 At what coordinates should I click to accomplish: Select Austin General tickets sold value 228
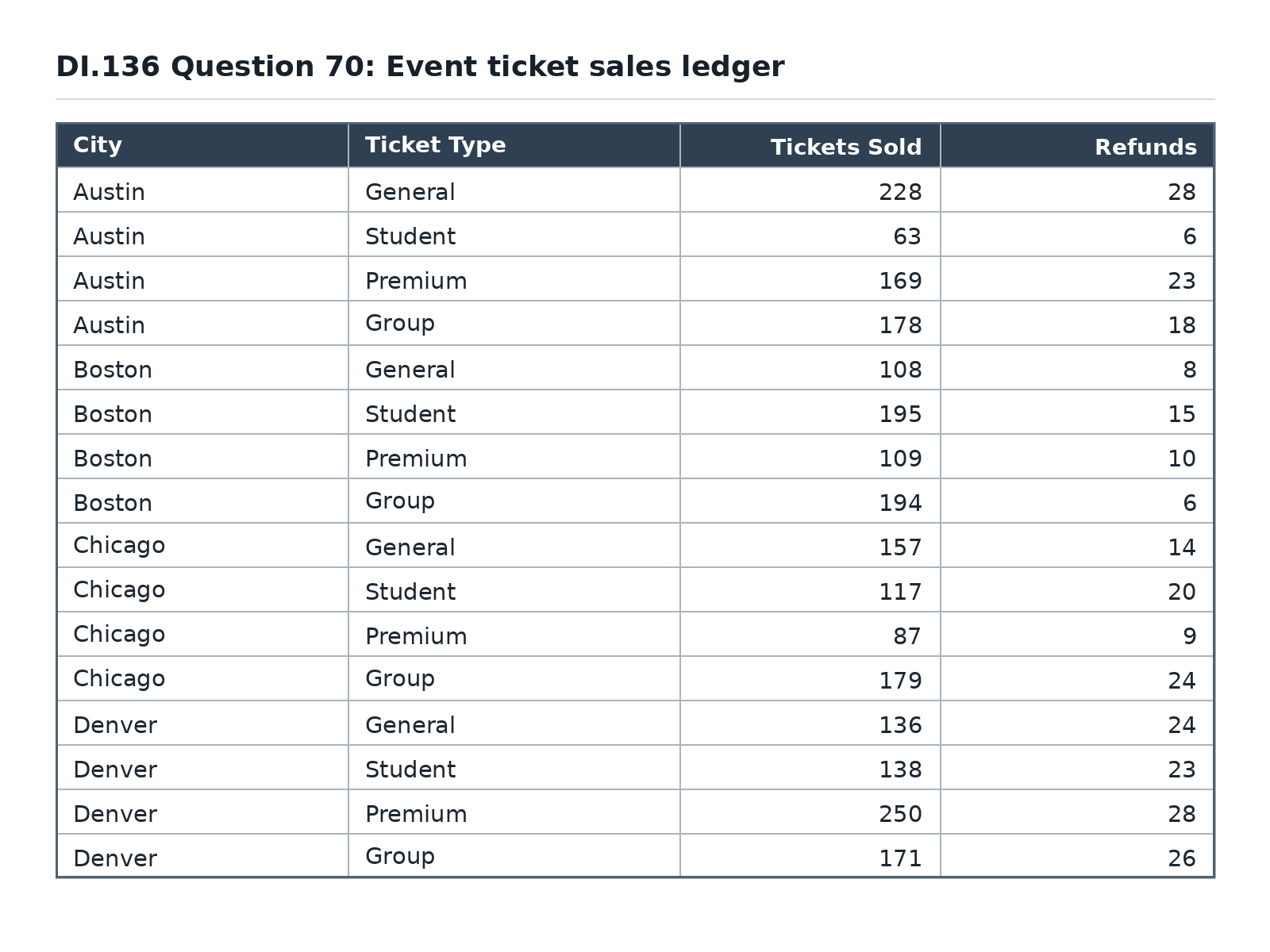pos(810,190)
